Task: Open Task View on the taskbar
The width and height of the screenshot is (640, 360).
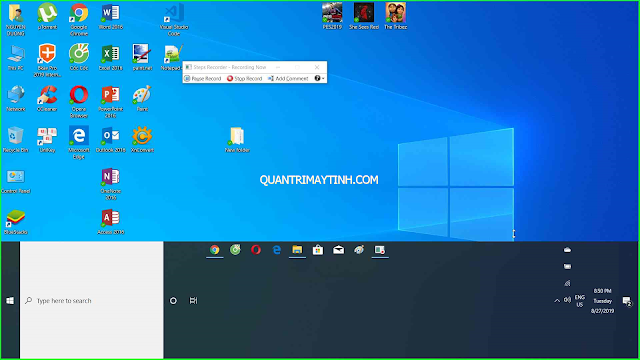Action: click(x=193, y=300)
